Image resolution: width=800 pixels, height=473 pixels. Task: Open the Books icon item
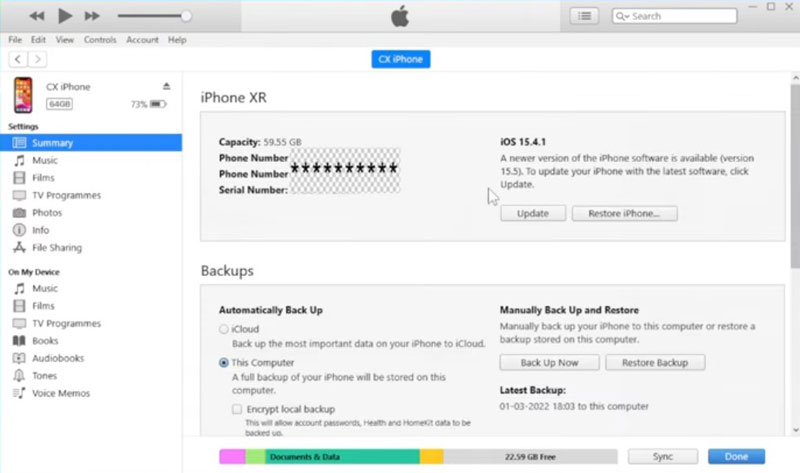(19, 341)
